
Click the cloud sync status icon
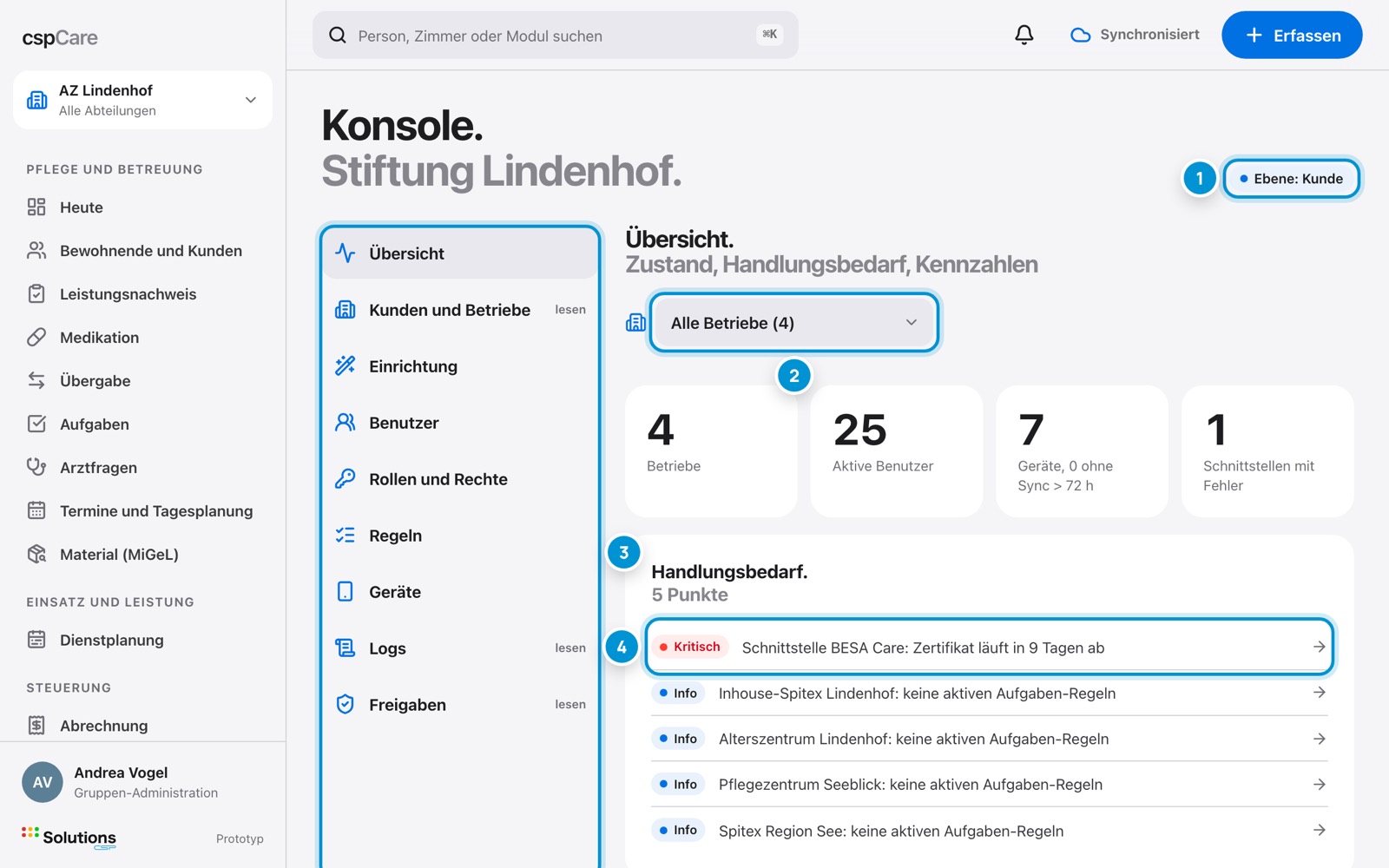coord(1080,35)
